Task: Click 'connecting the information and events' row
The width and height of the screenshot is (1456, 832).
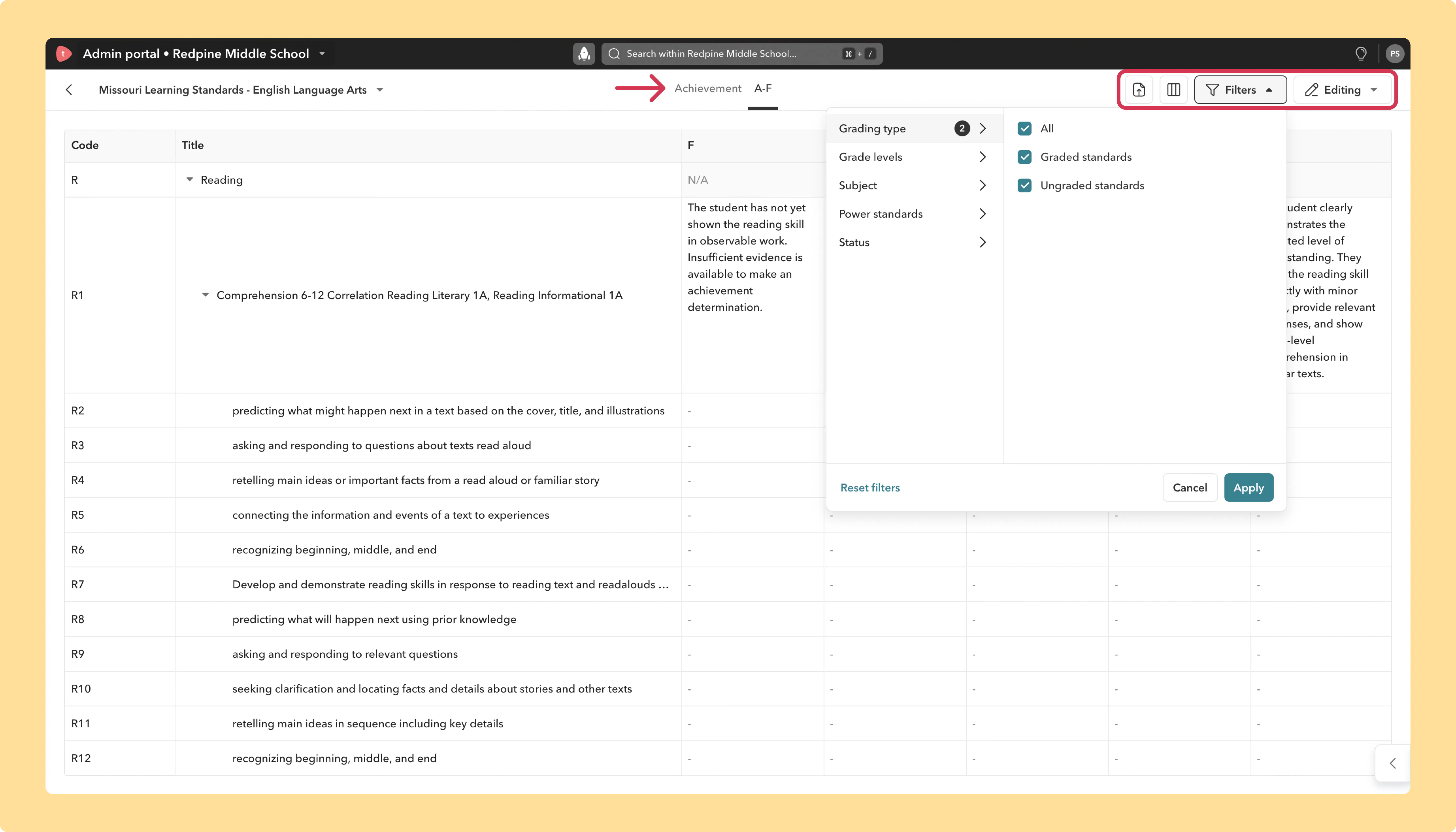Action: 391,515
